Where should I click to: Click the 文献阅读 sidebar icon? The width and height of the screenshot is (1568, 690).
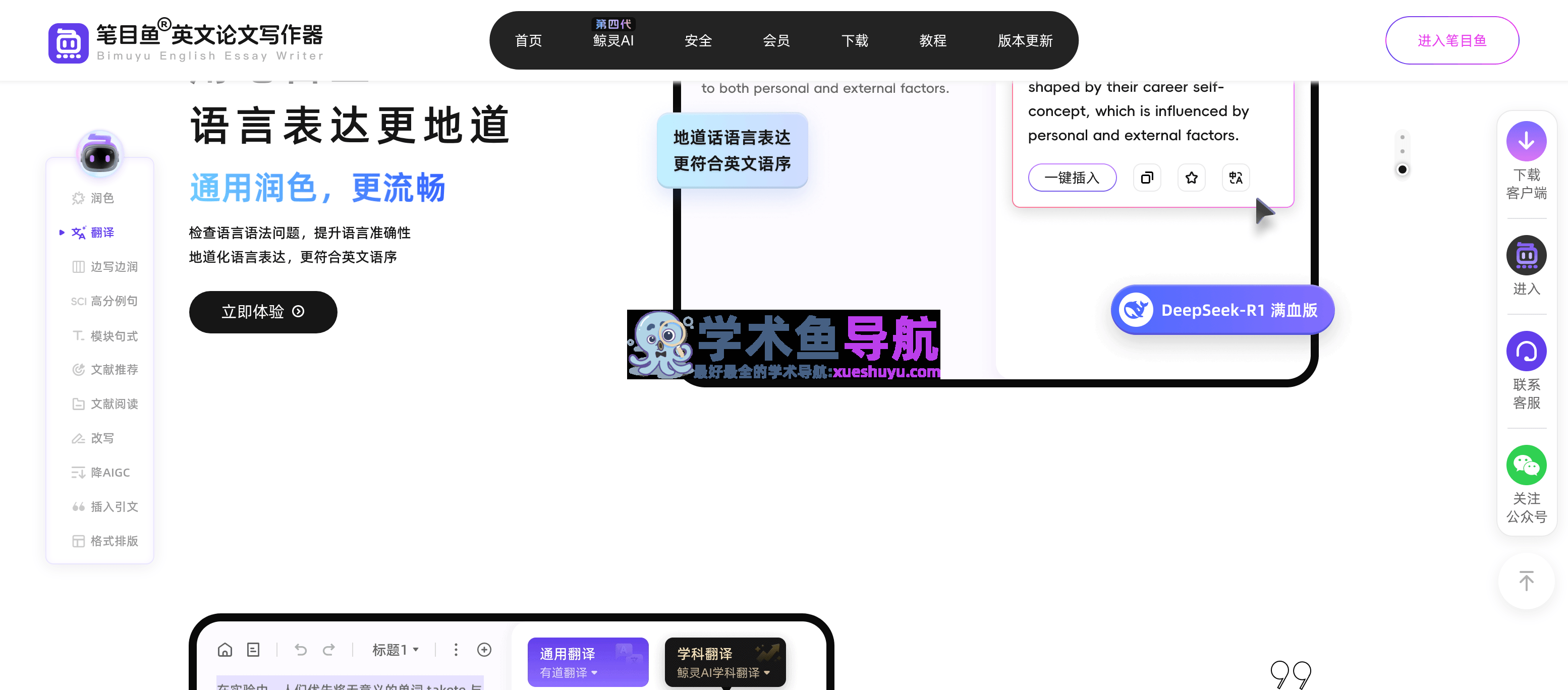pos(78,404)
